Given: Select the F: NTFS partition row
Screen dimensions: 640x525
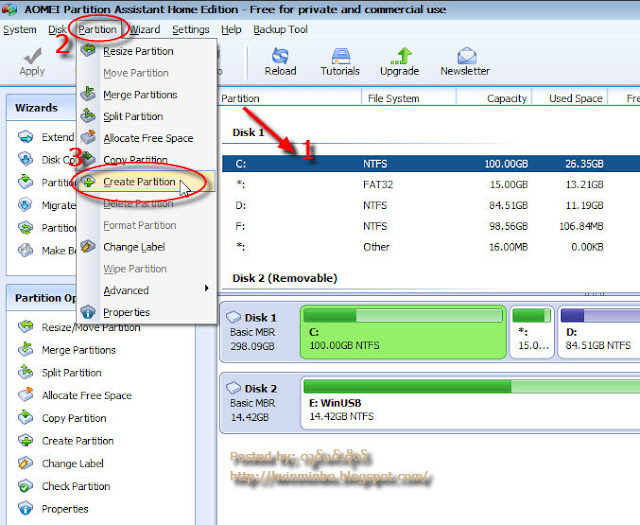Looking at the screenshot, I should pos(431,226).
